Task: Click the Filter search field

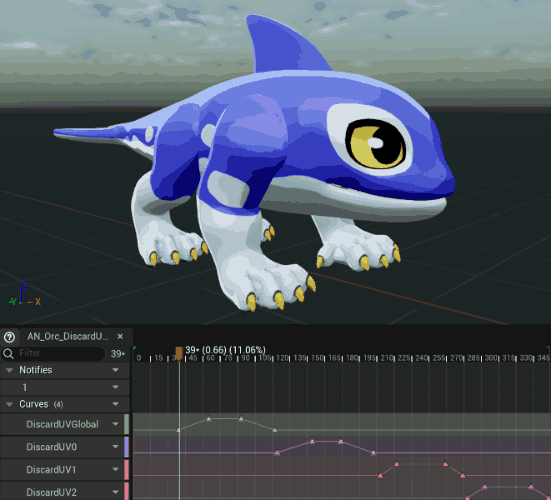Action: click(x=53, y=353)
